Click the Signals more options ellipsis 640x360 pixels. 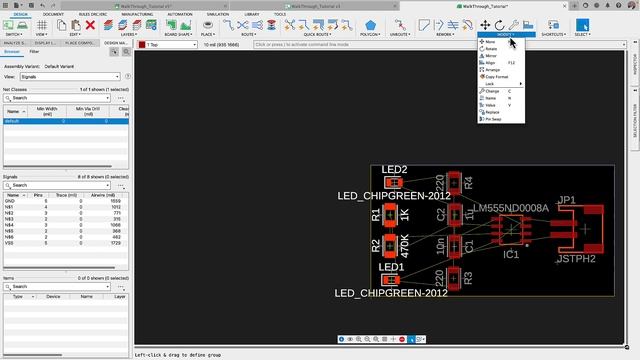[x=120, y=185]
